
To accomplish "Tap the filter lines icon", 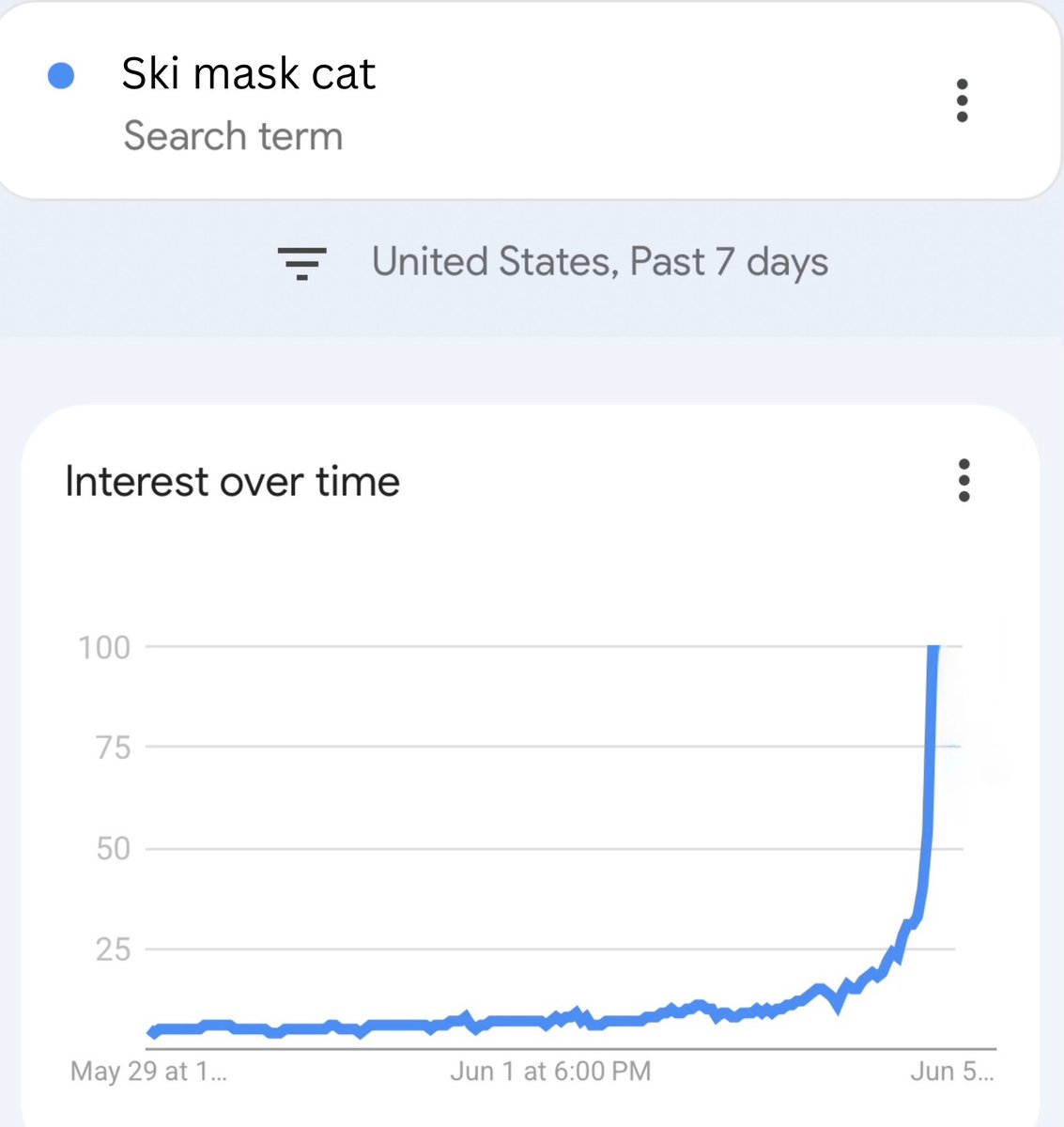I will (301, 264).
